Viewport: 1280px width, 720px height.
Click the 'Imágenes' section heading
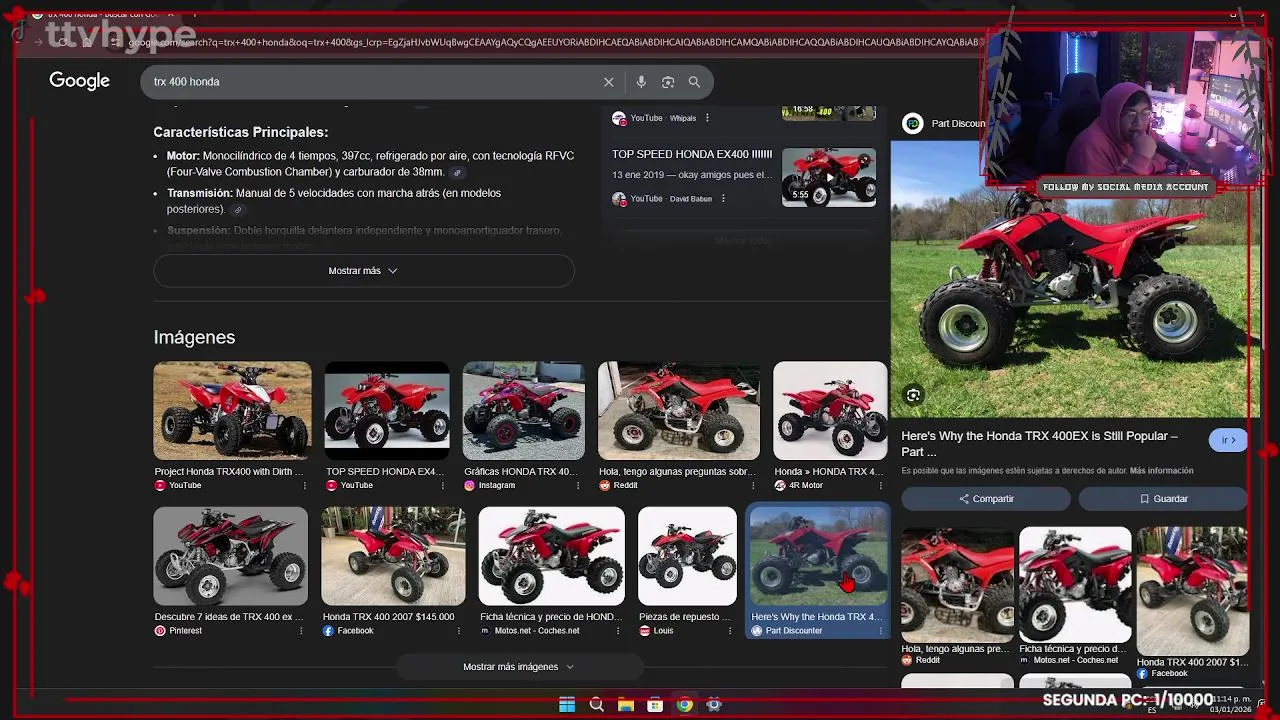point(194,338)
